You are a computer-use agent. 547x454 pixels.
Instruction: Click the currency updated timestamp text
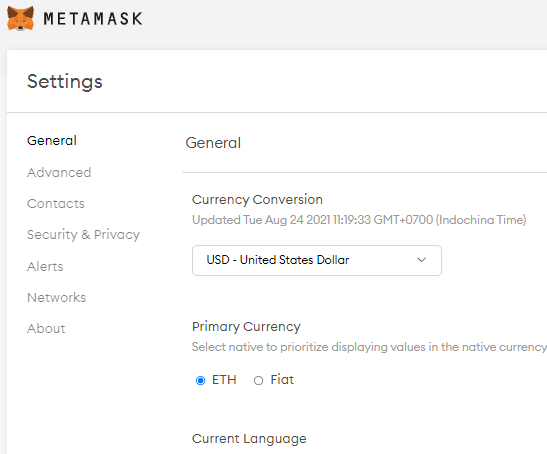coord(359,220)
